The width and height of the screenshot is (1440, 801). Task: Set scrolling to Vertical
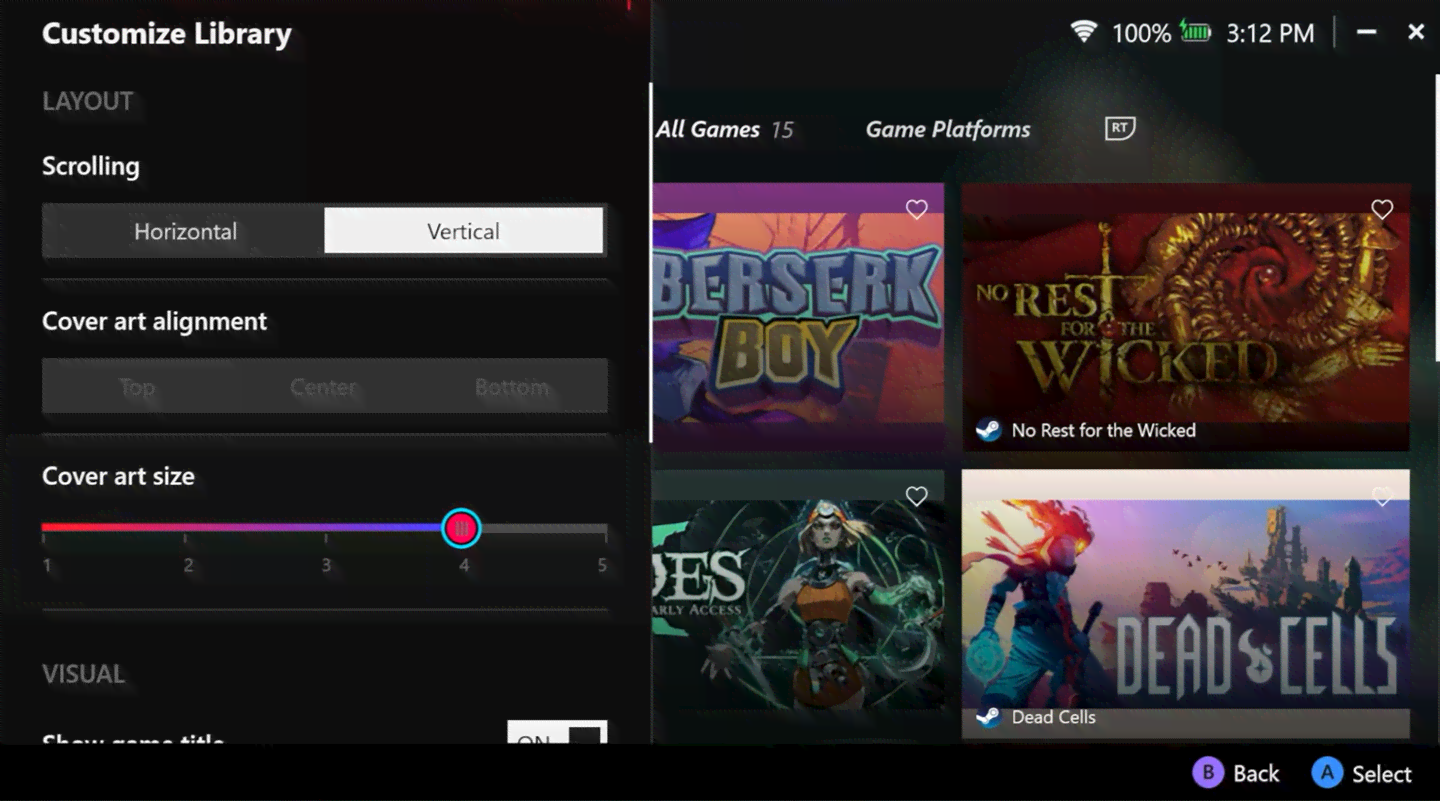pyautogui.click(x=464, y=231)
